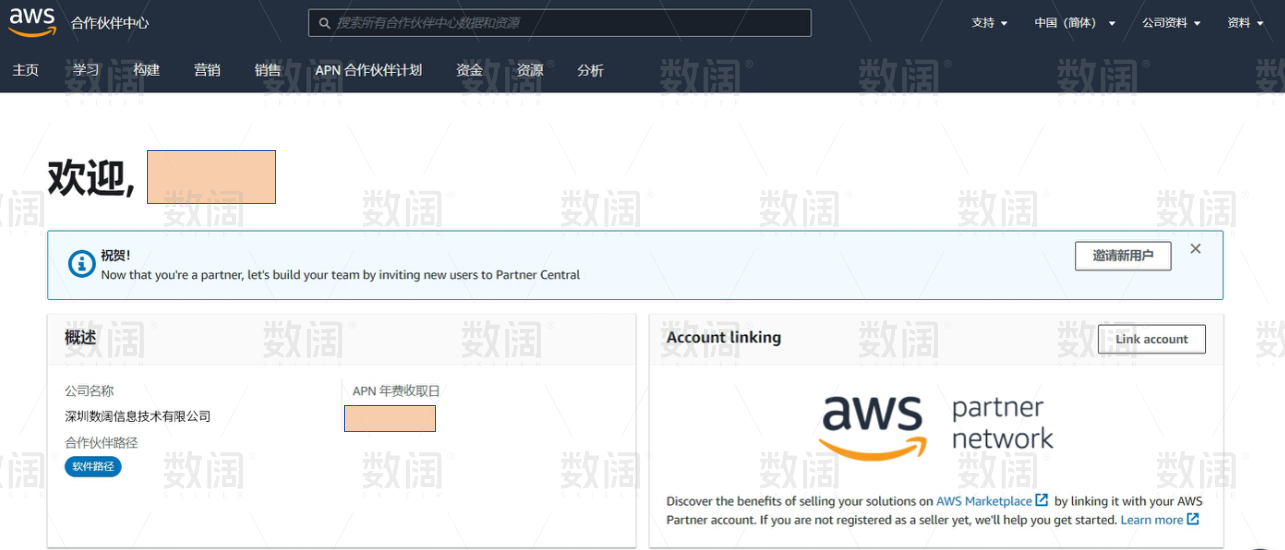This screenshot has width=1285, height=550.
Task: Click the 祝贺! banner title
Action: (x=115, y=256)
